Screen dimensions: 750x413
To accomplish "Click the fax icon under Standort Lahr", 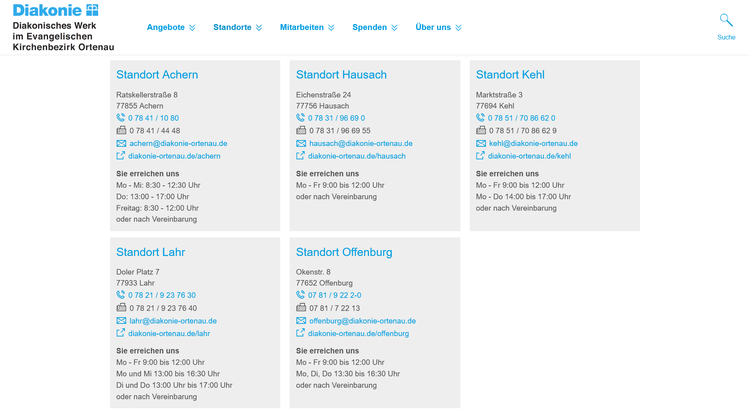I will pyautogui.click(x=121, y=308).
